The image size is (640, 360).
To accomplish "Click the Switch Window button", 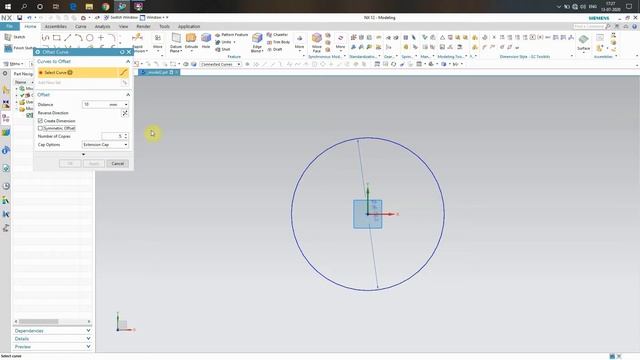I will pos(121,18).
